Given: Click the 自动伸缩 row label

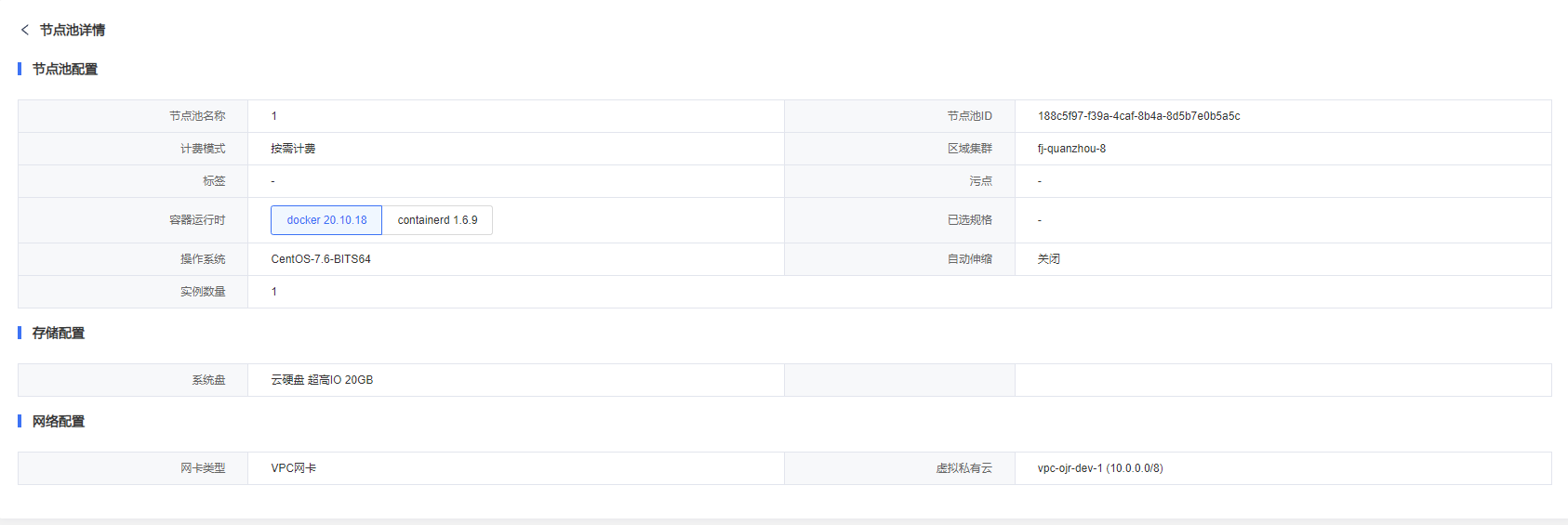Looking at the screenshot, I should (x=970, y=259).
